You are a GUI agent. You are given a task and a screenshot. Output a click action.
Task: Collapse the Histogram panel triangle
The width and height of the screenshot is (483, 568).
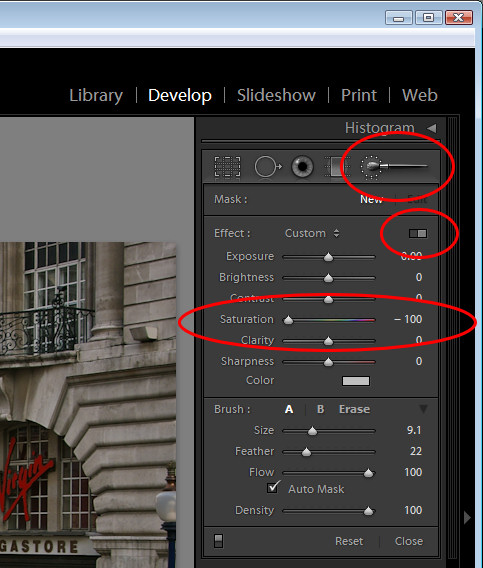pyautogui.click(x=432, y=128)
